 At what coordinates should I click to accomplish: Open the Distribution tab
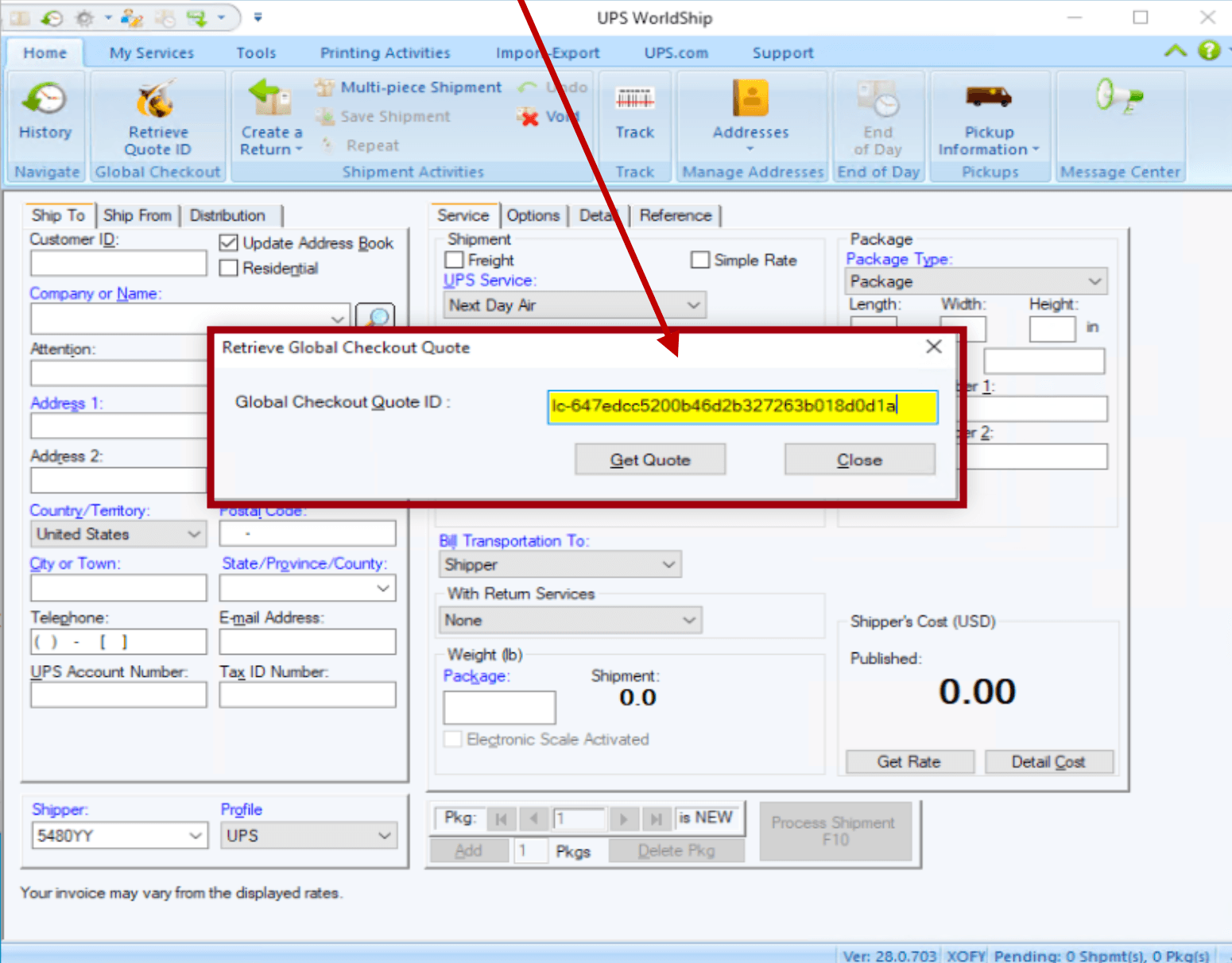(x=227, y=215)
